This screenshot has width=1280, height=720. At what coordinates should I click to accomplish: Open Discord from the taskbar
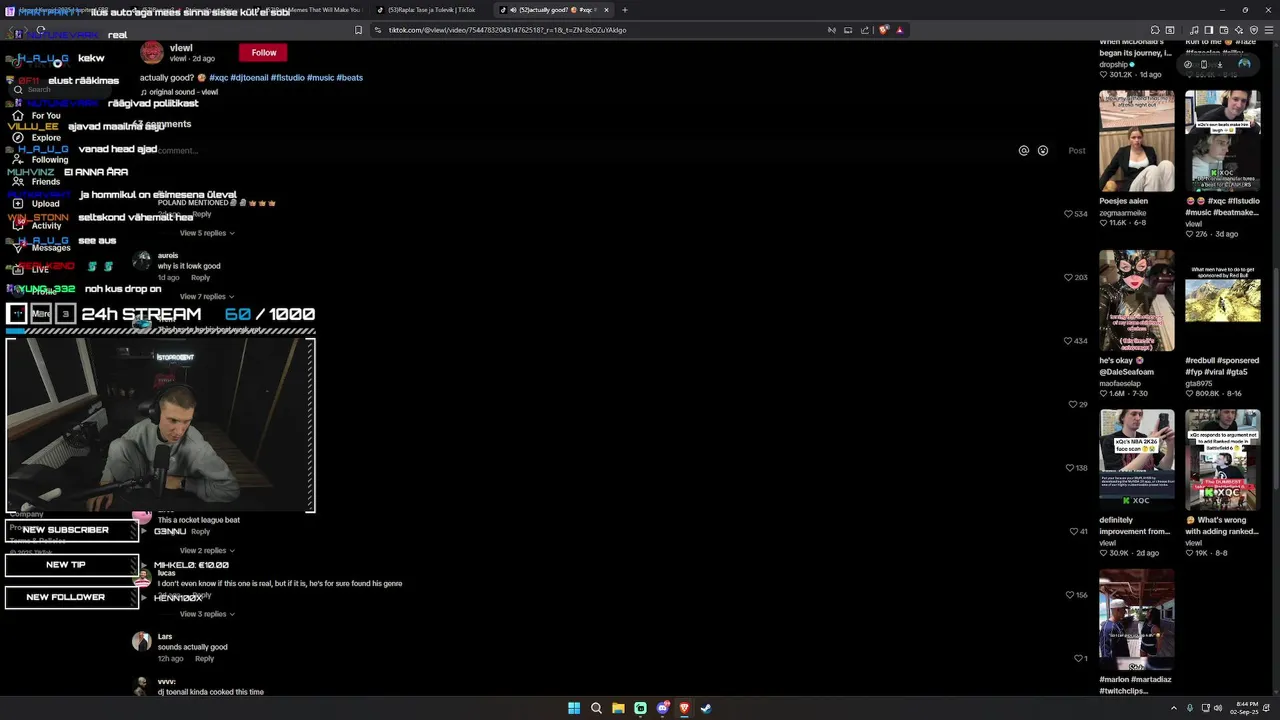click(x=662, y=708)
